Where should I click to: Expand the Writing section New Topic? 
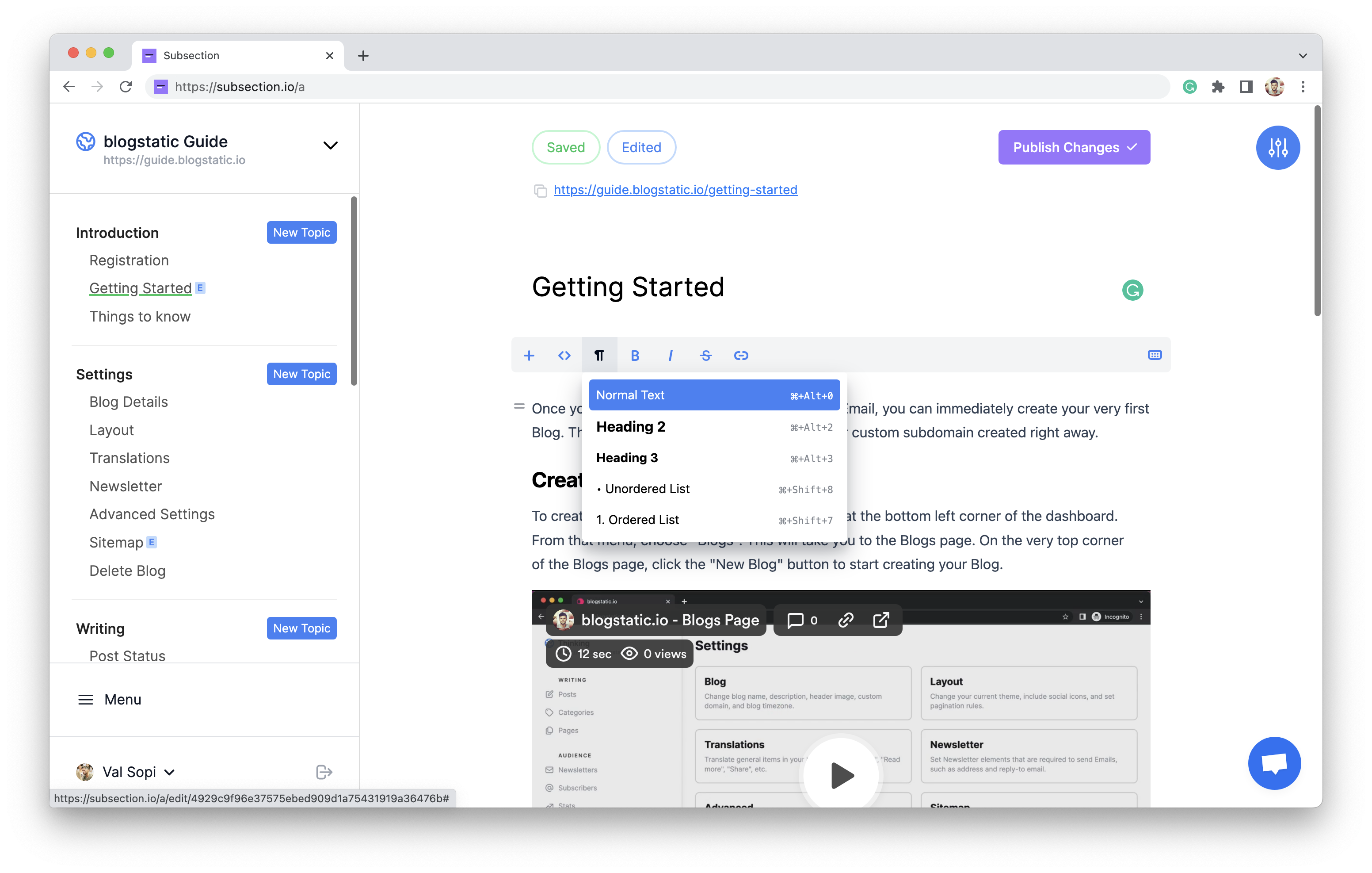[300, 627]
